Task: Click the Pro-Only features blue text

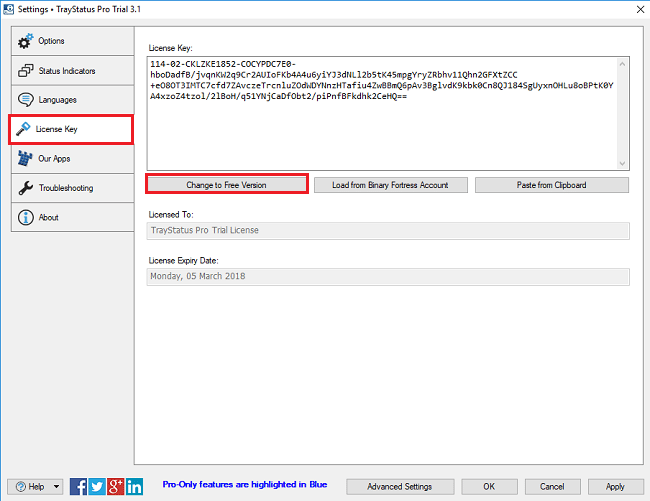Action: pyautogui.click(x=245, y=484)
